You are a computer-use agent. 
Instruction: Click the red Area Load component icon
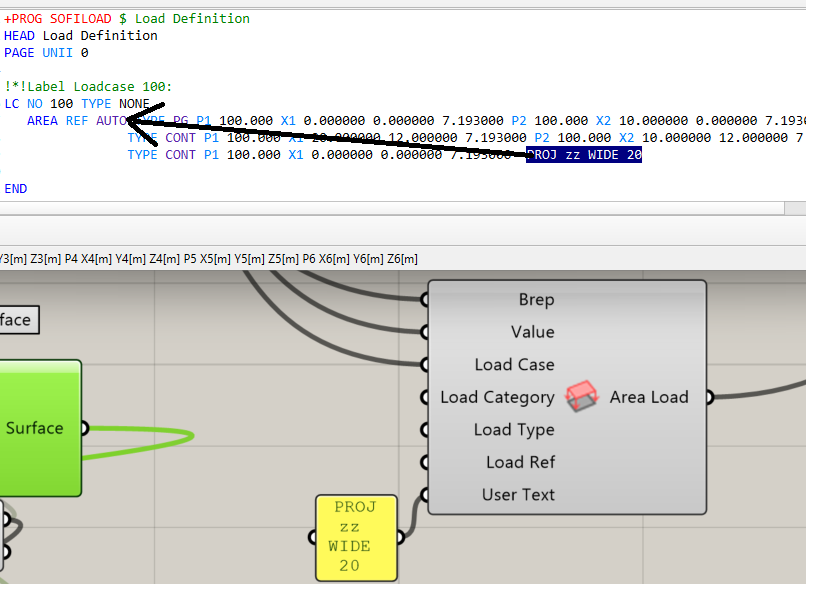coord(582,397)
